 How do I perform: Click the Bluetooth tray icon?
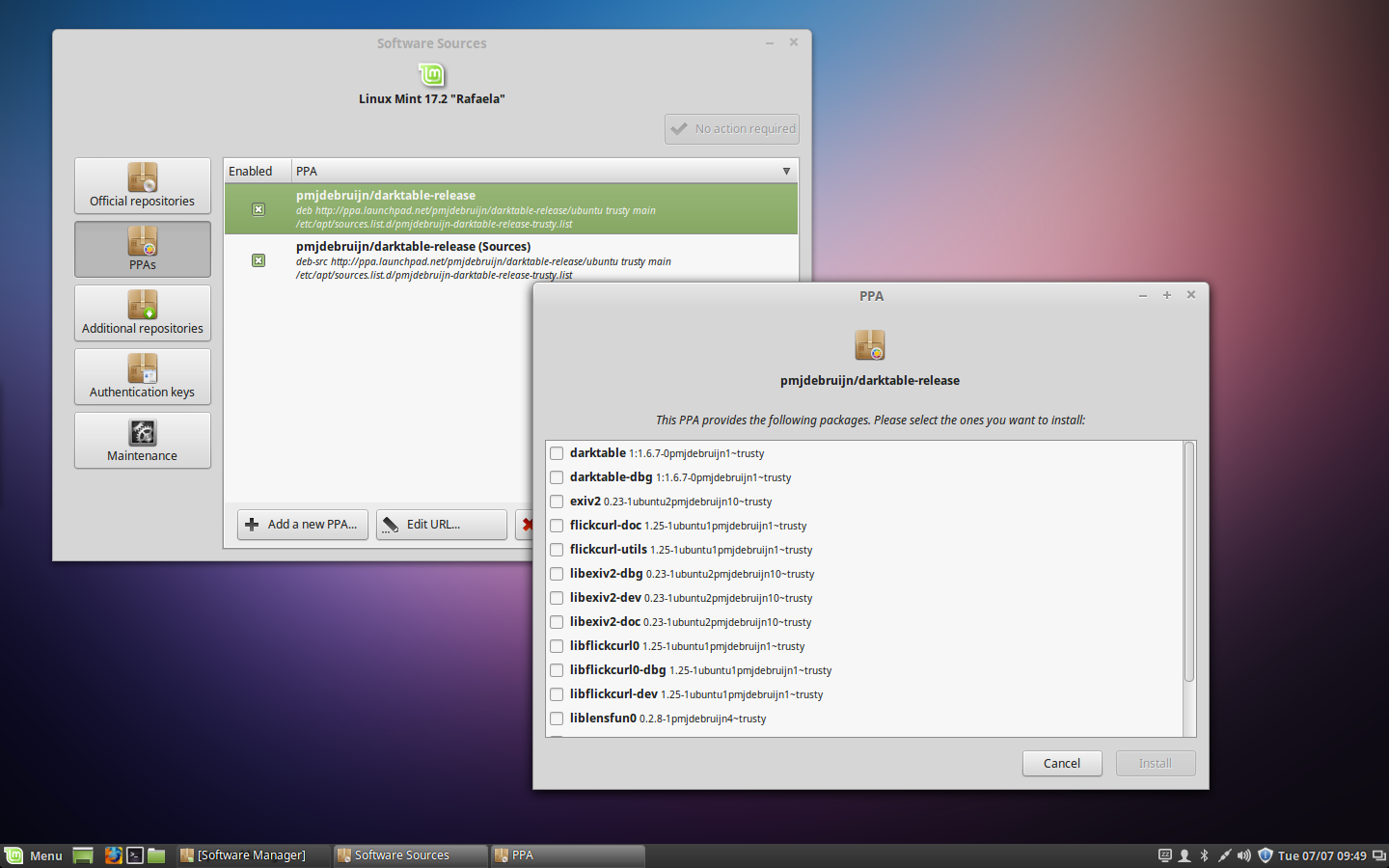[x=1204, y=855]
